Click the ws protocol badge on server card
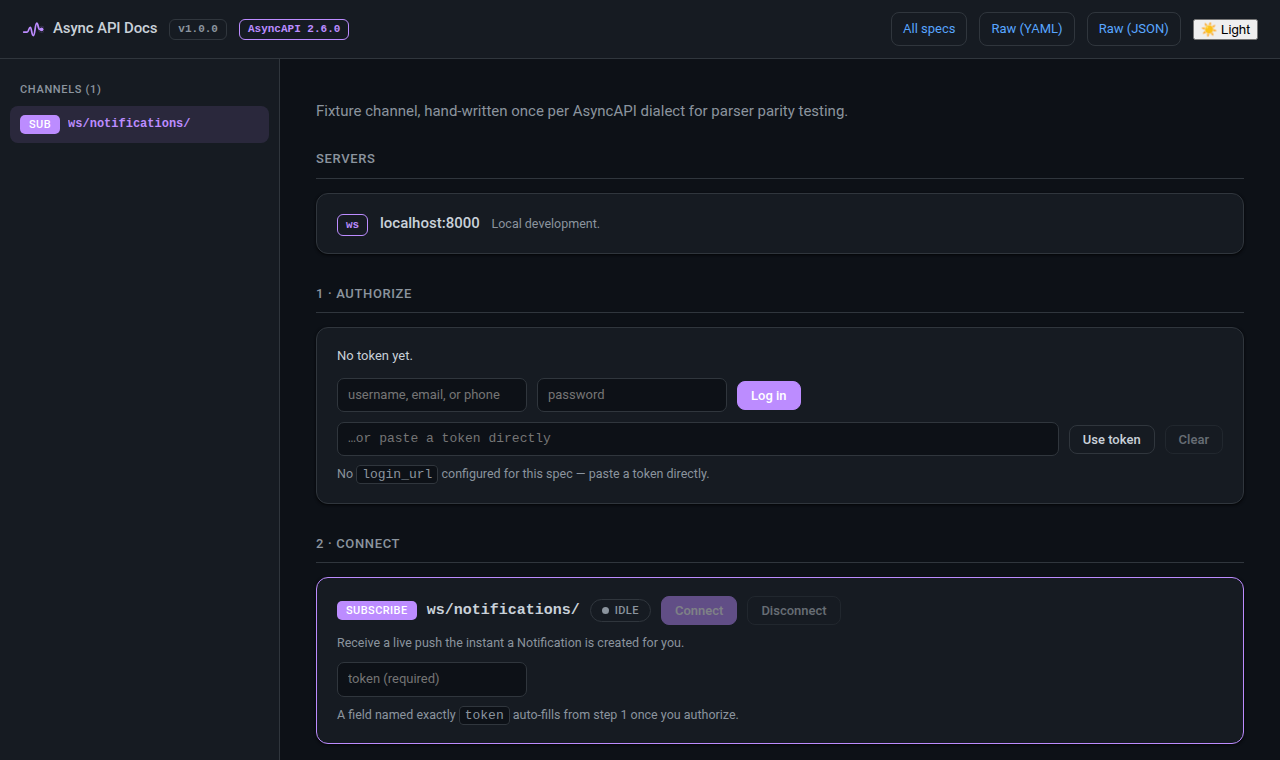 pos(352,225)
